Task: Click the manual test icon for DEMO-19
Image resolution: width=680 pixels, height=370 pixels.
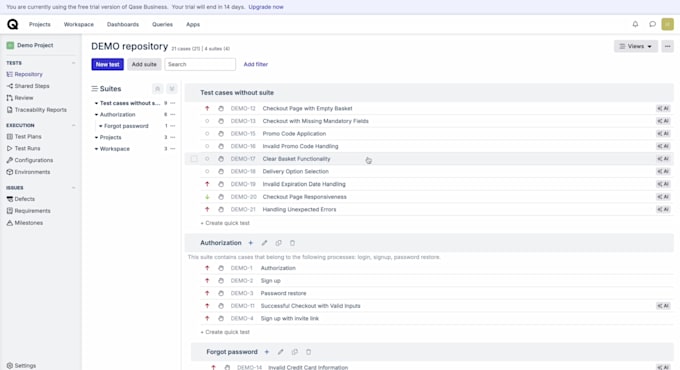Action: pos(221,184)
